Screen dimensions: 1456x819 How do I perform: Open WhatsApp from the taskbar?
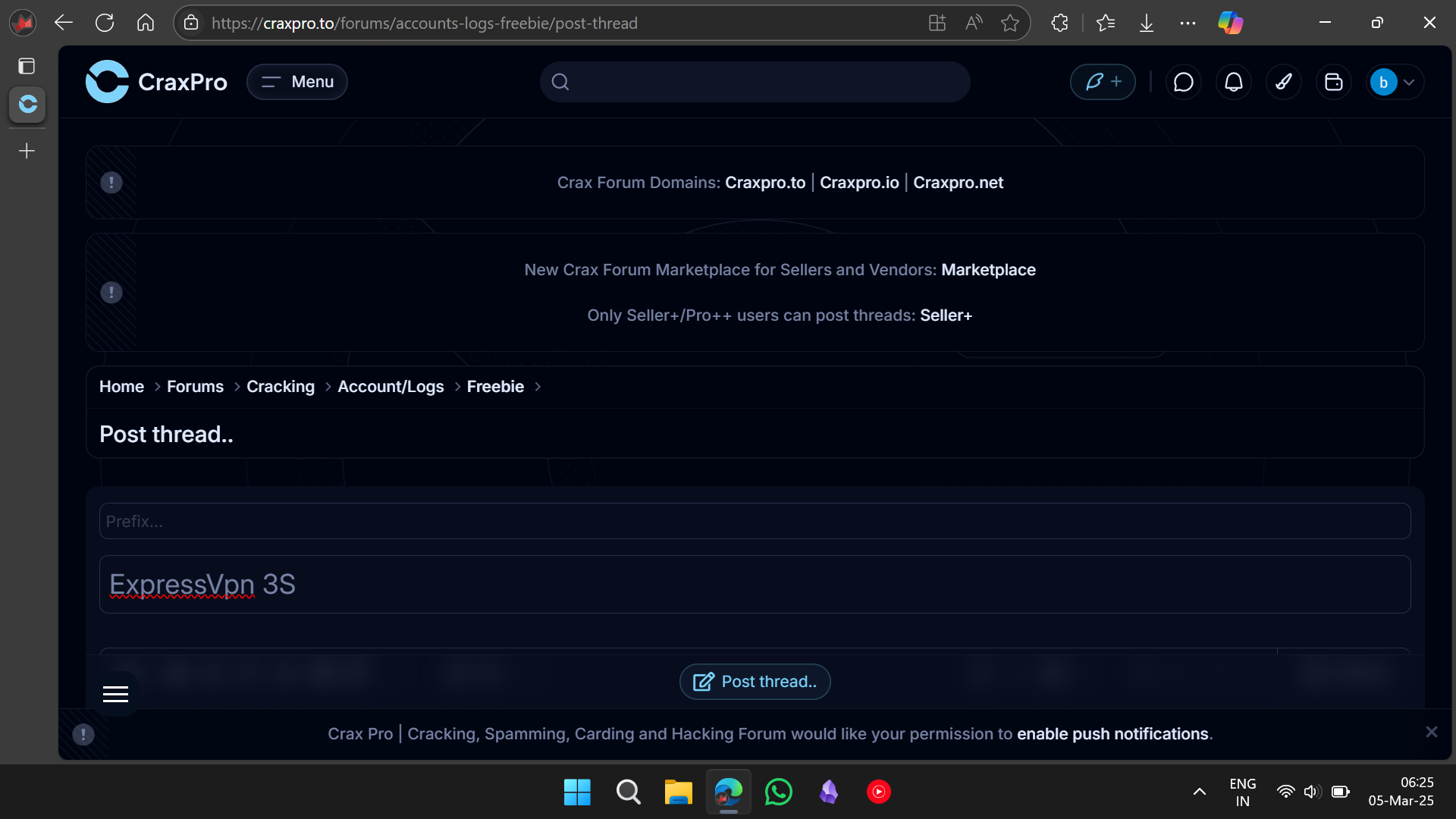tap(778, 792)
